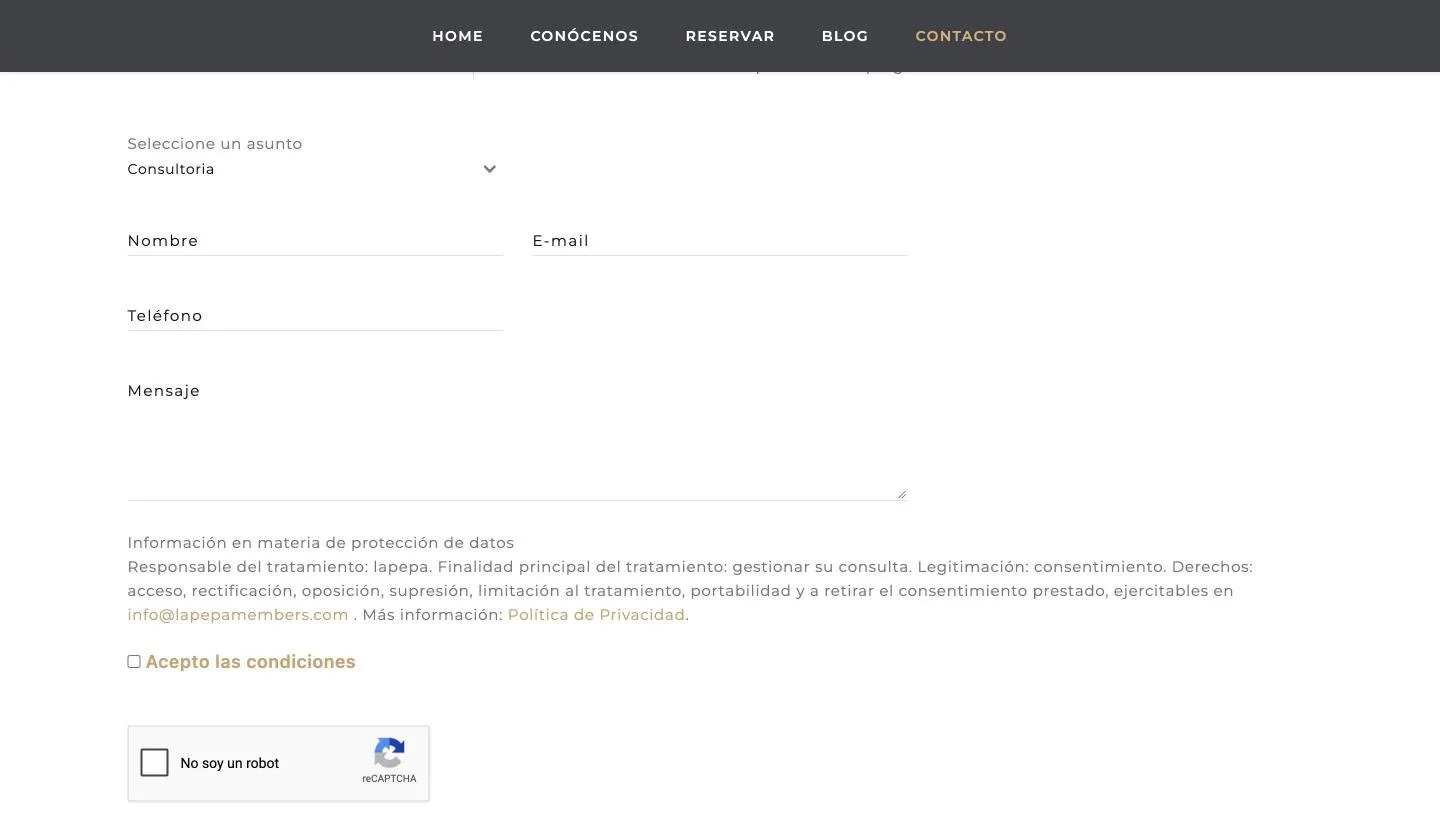Open the RESERVAR menu item
Image resolution: width=1440 pixels, height=813 pixels.
[730, 36]
